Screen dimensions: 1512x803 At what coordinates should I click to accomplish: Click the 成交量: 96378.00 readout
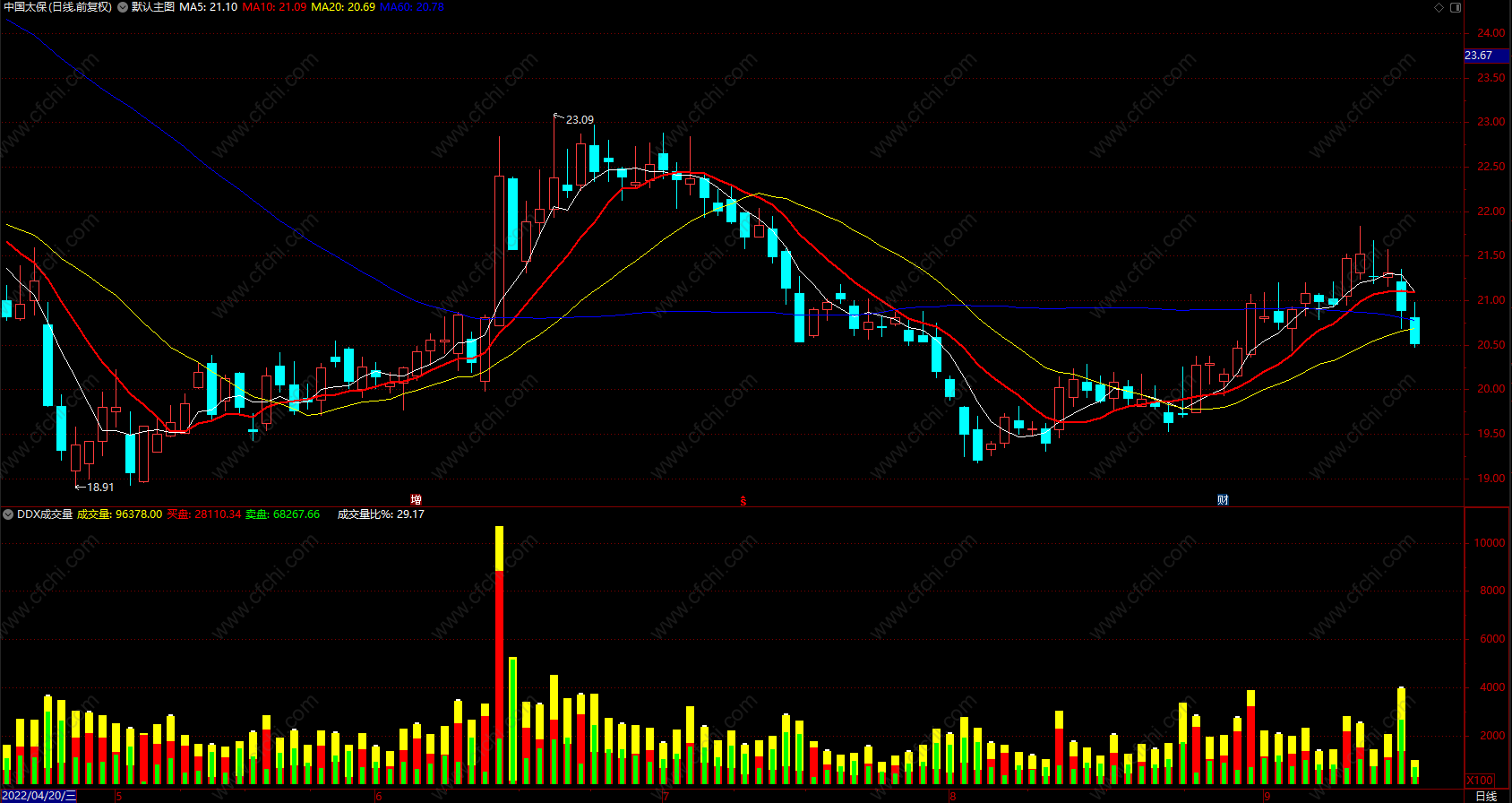pos(119,514)
